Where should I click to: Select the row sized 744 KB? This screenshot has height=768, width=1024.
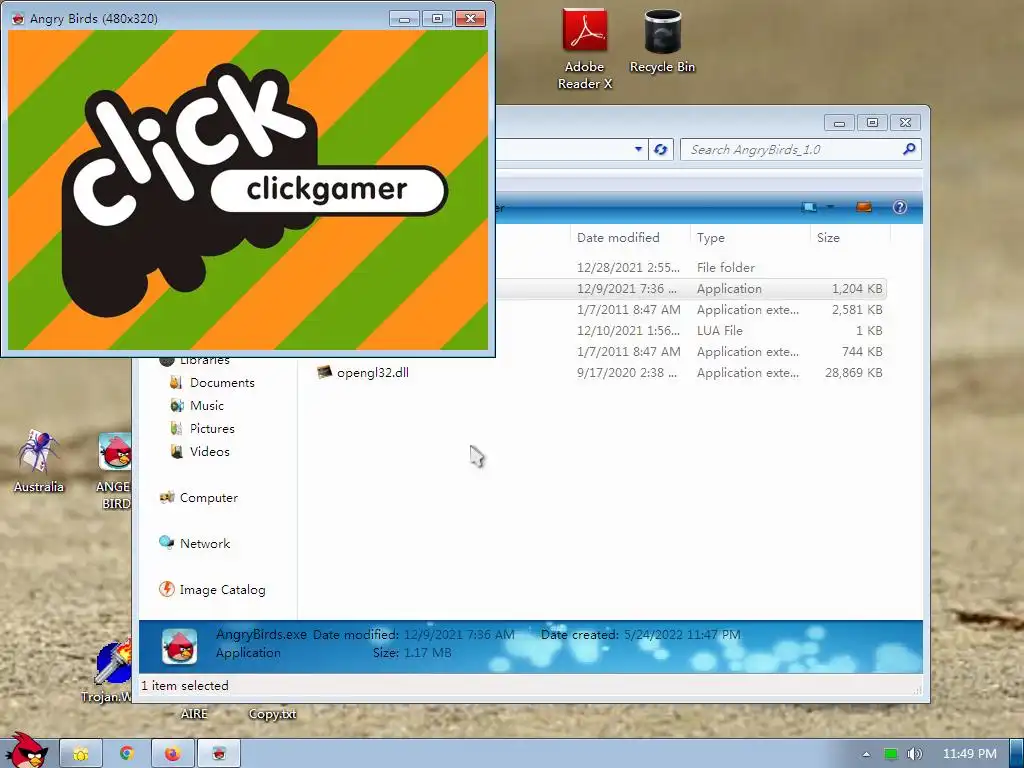point(690,351)
